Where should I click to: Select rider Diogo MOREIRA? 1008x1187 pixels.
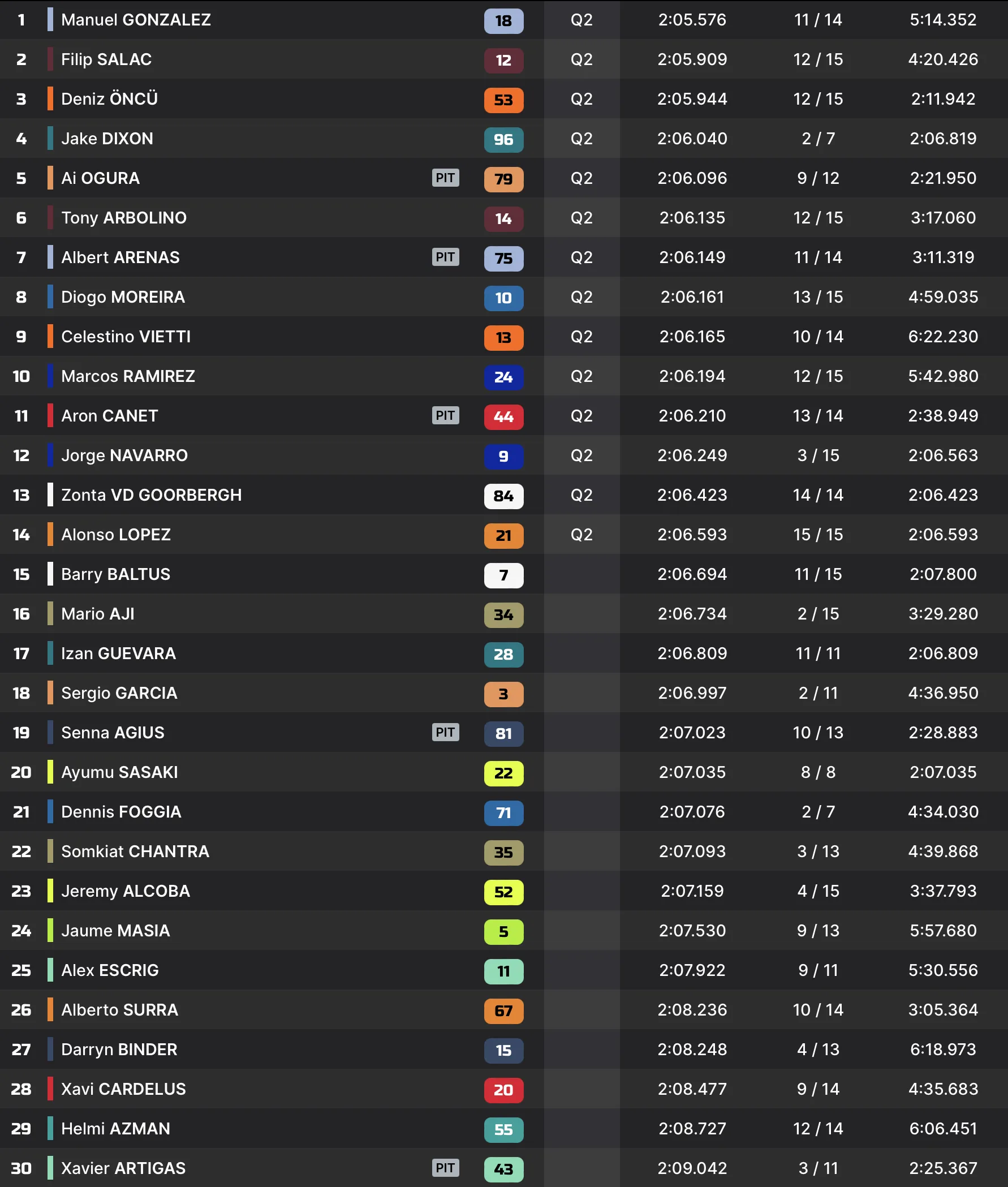click(x=123, y=297)
